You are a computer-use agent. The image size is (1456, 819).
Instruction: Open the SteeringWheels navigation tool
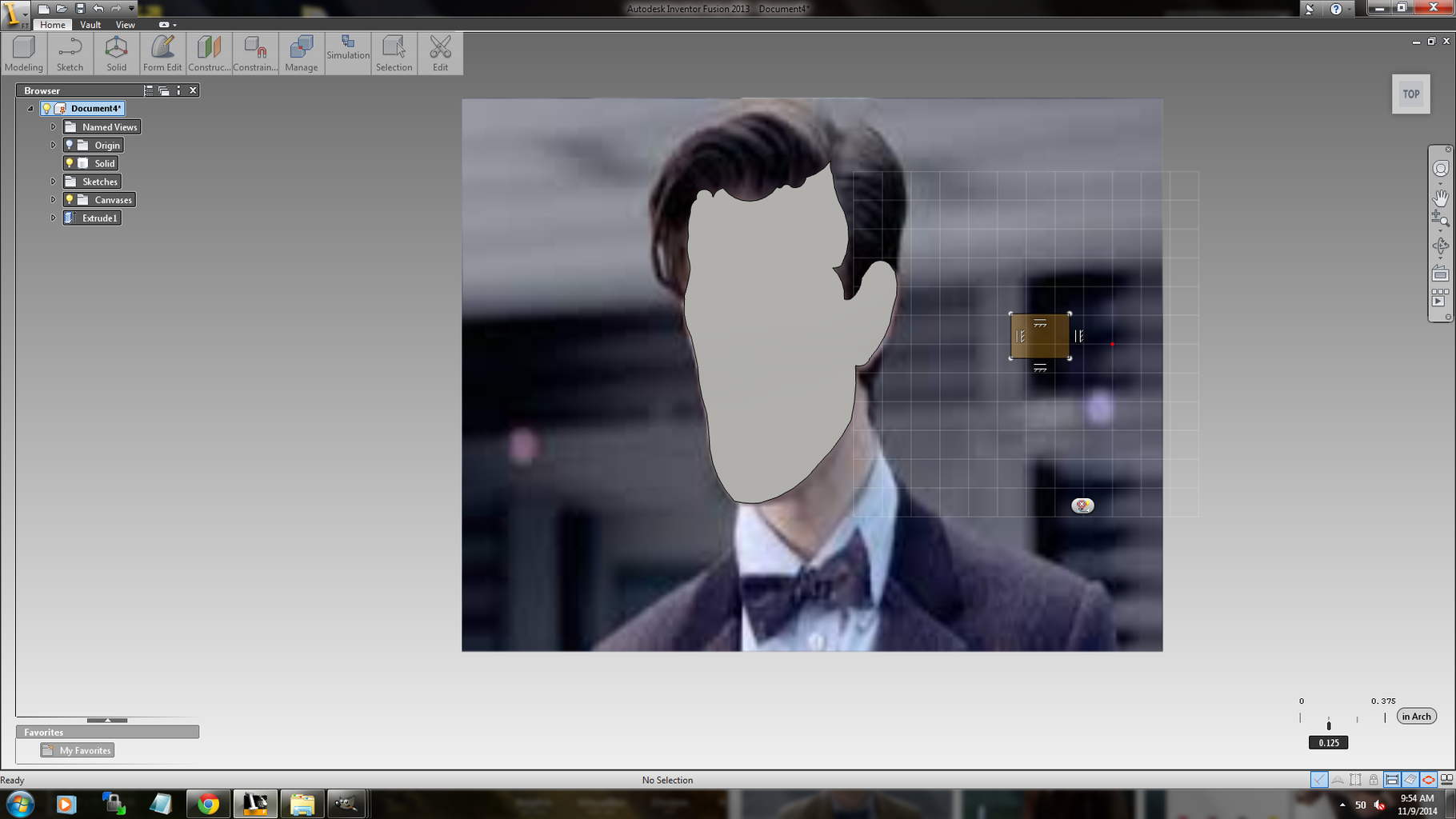pos(1440,169)
